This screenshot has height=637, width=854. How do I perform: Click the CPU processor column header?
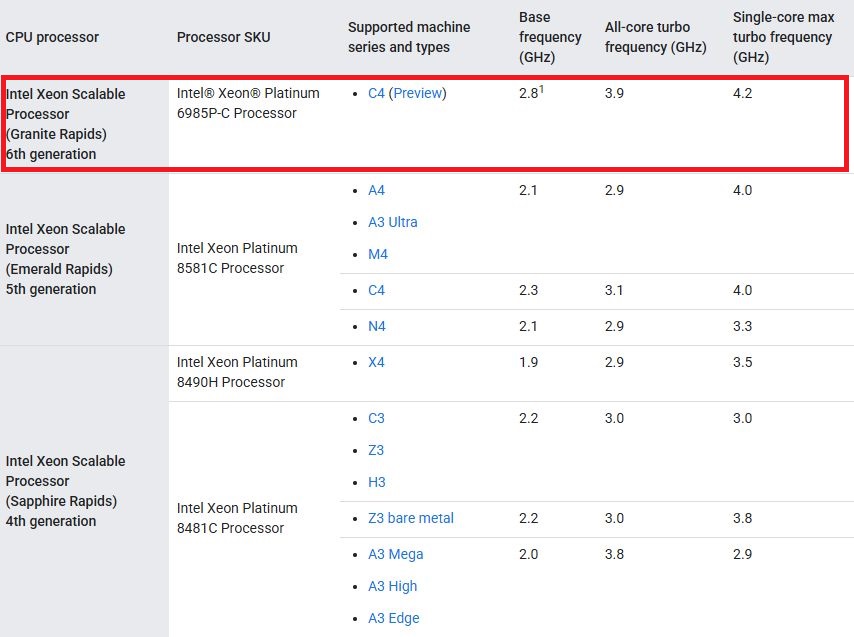click(52, 37)
